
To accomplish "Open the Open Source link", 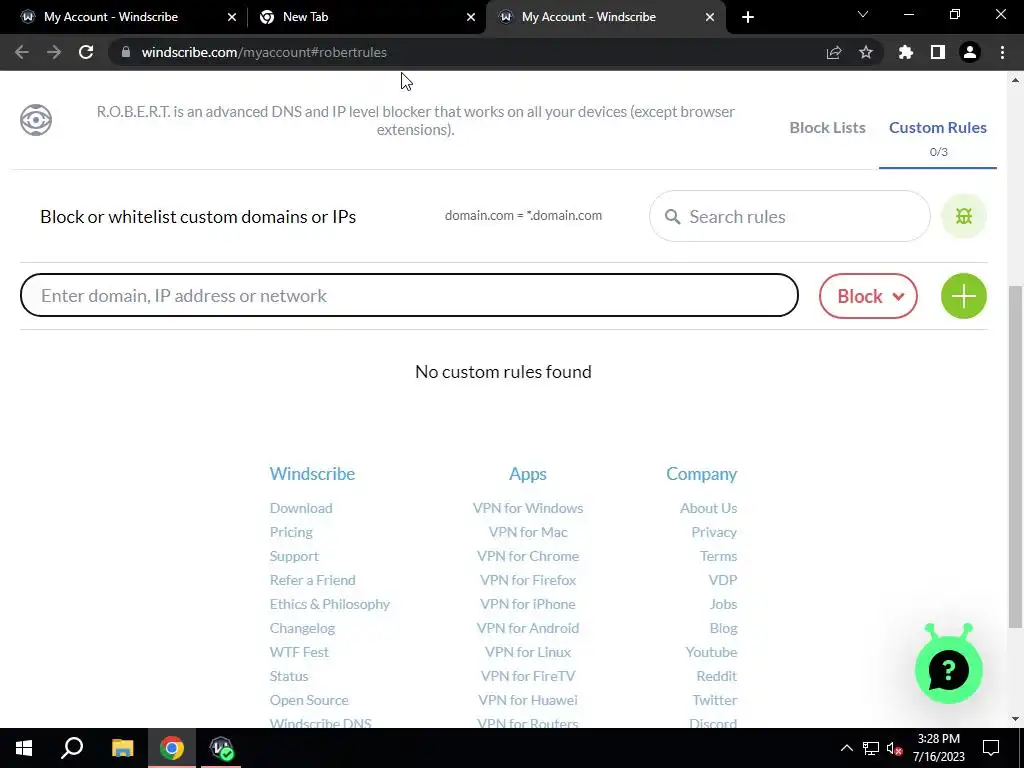I will tap(309, 700).
